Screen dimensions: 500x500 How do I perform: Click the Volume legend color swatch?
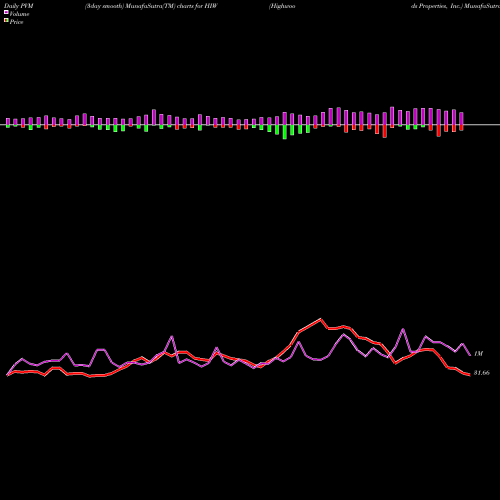click(x=6, y=12)
